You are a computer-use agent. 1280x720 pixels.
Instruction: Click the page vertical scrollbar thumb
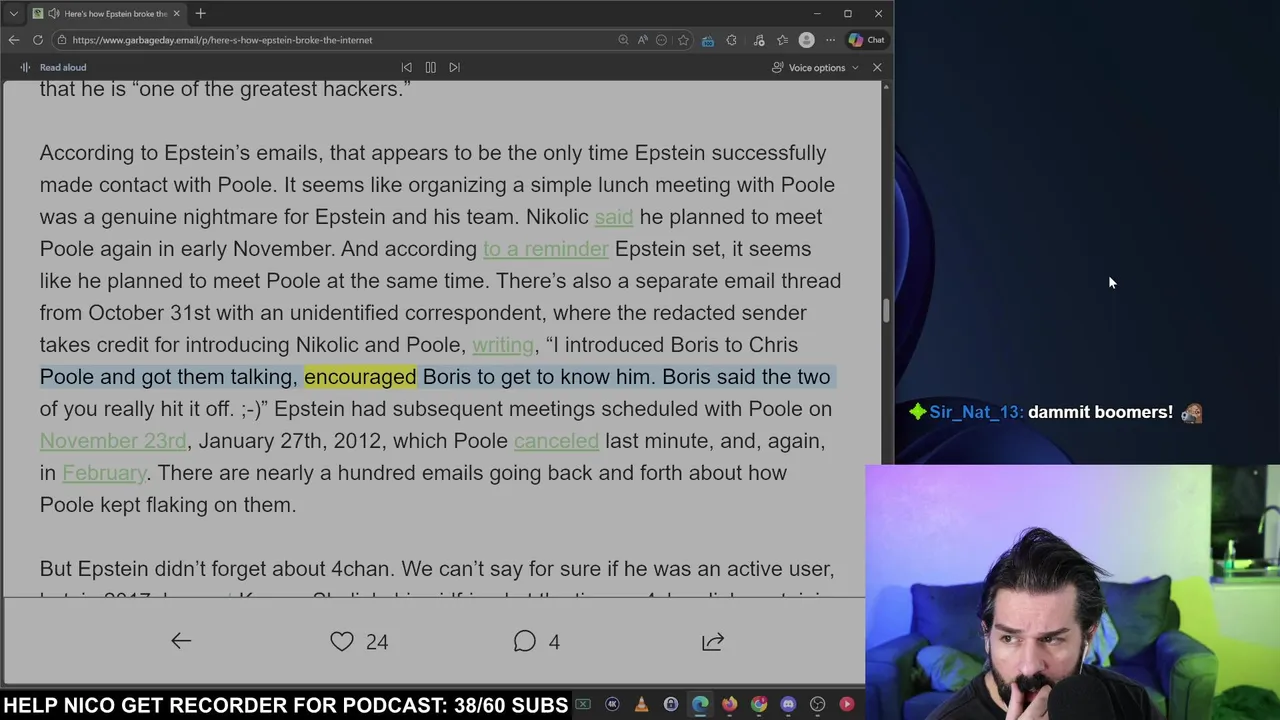point(885,310)
